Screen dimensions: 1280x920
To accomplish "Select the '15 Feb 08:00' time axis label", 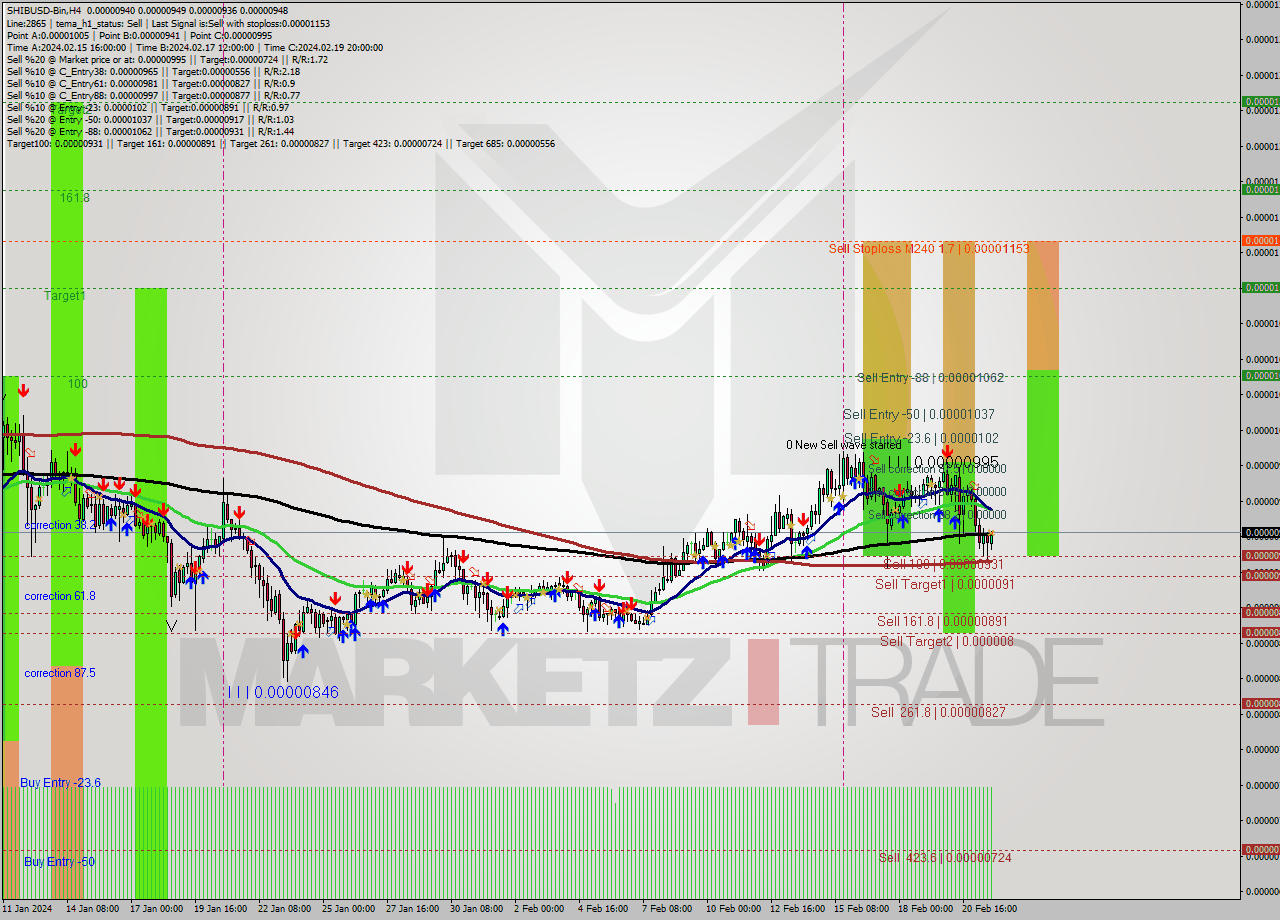I will coord(860,909).
